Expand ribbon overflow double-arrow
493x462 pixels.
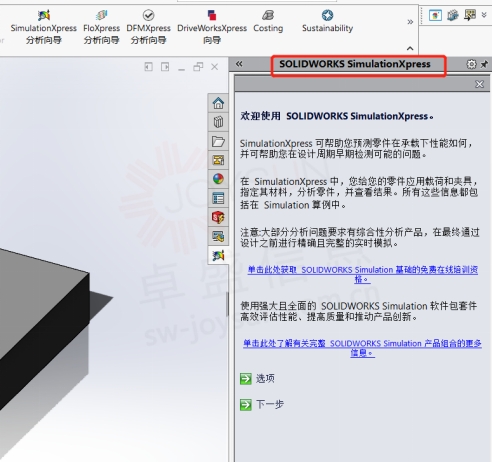click(x=410, y=22)
